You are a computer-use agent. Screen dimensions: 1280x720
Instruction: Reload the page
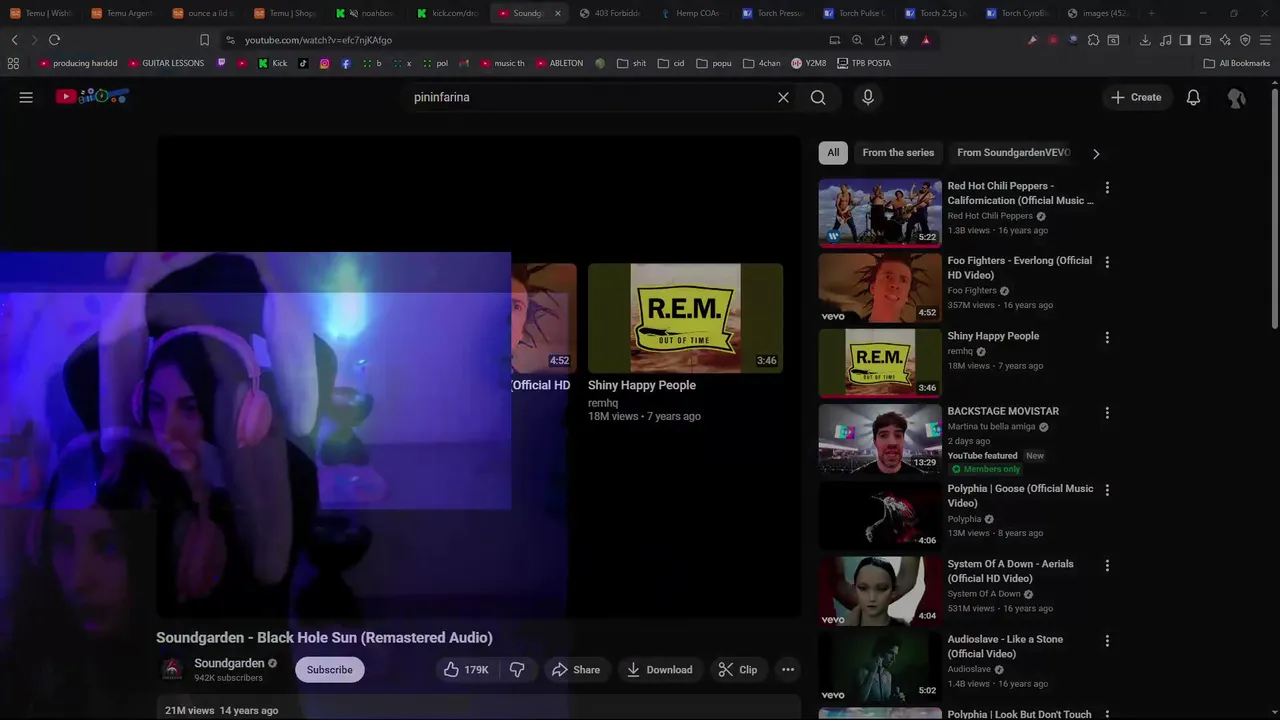click(54, 40)
